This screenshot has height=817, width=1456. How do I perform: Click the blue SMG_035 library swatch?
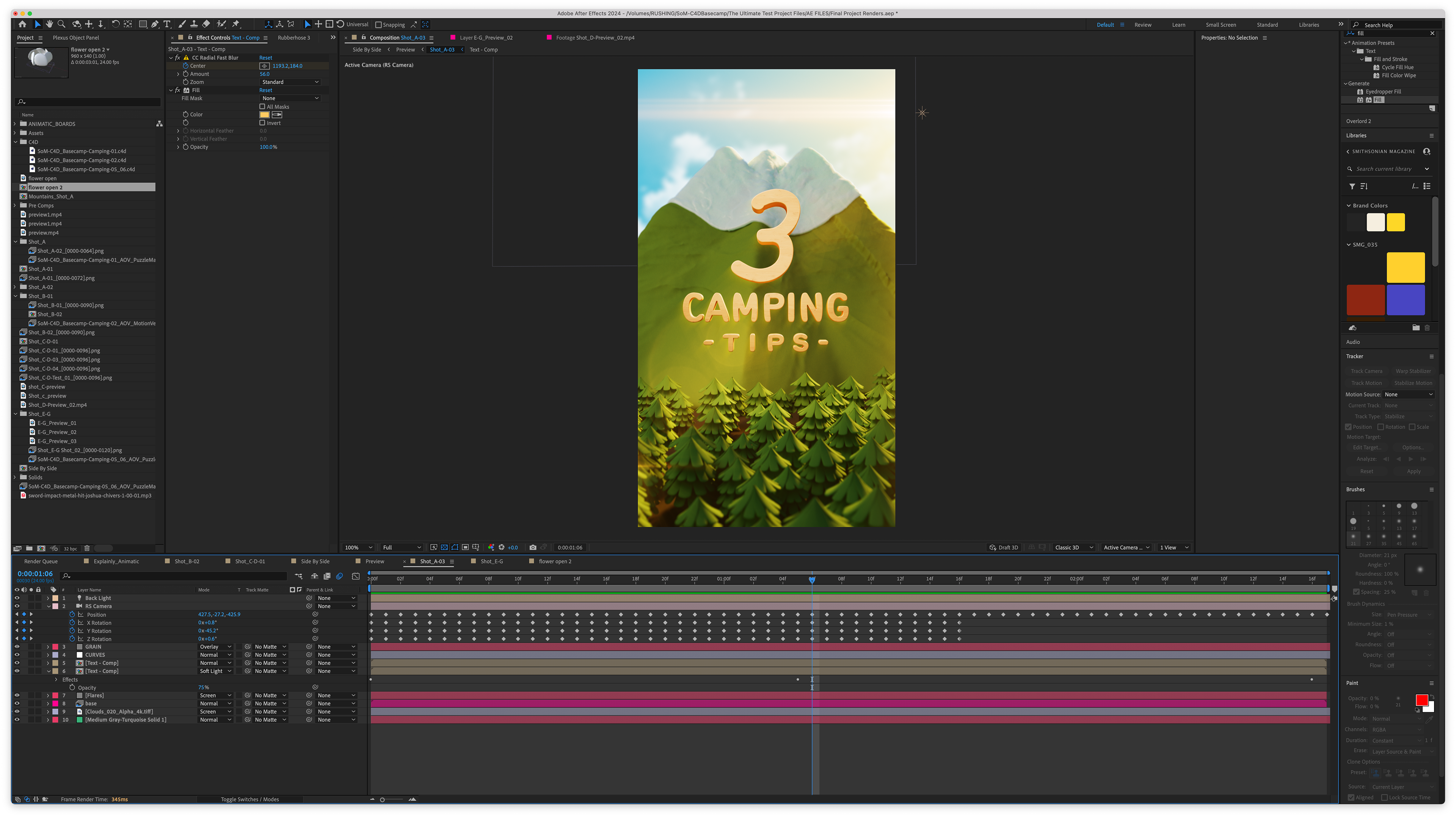click(x=1406, y=300)
